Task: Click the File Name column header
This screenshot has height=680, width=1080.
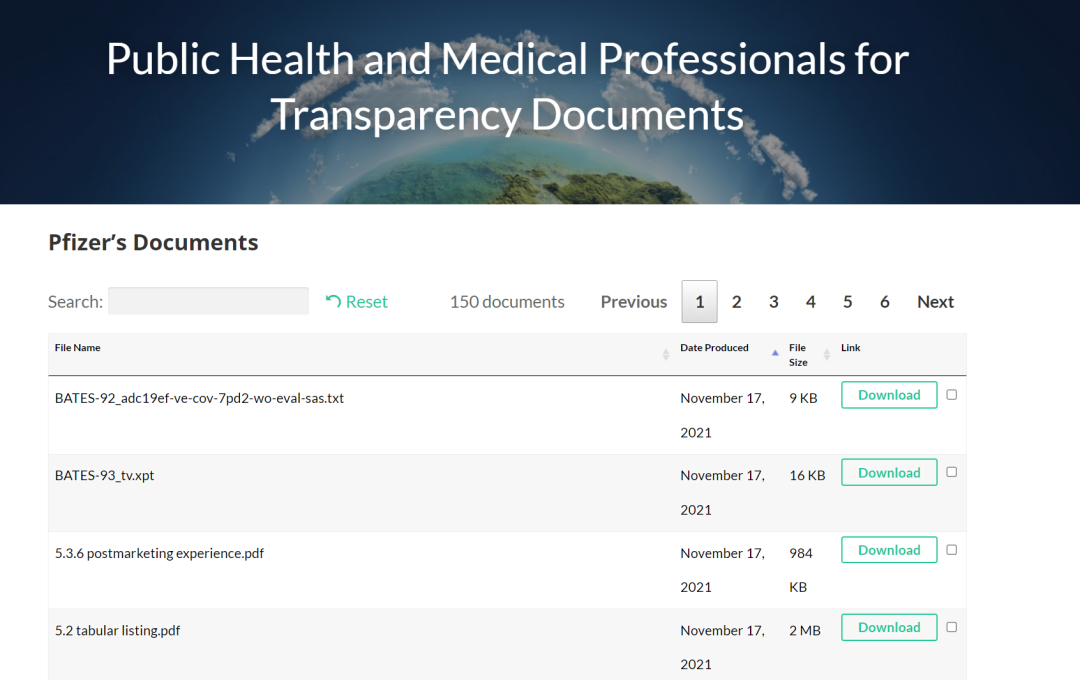Action: point(77,348)
